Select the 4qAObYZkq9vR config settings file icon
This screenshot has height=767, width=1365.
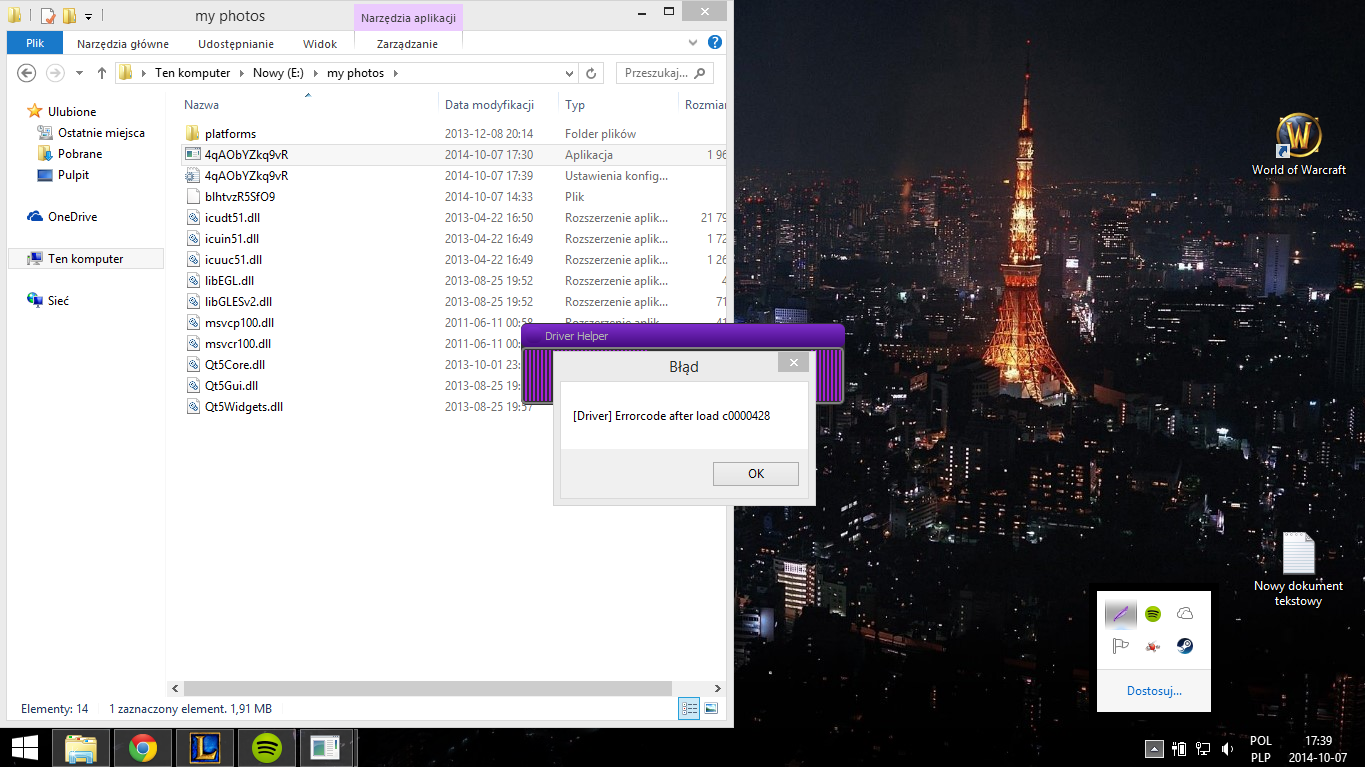tap(194, 176)
